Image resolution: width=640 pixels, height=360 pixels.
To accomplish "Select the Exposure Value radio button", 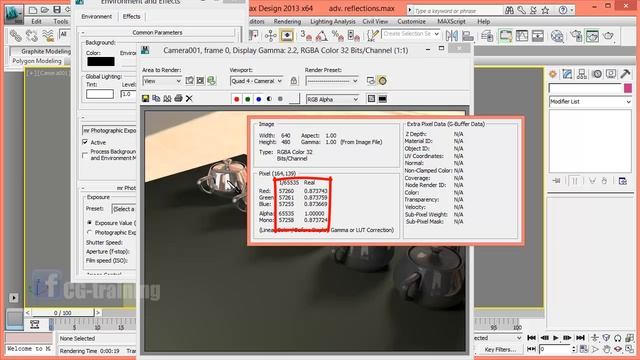I will pos(89,223).
